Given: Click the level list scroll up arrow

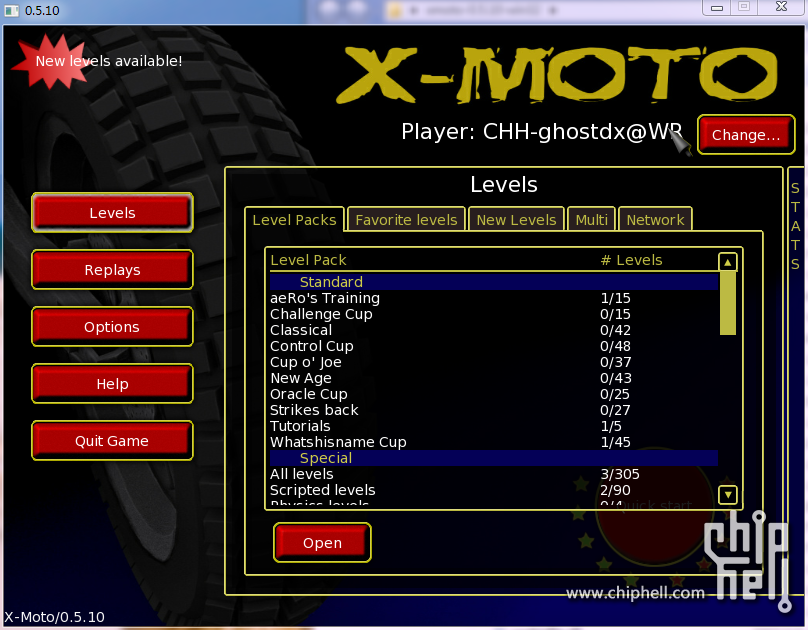Looking at the screenshot, I should tap(728, 262).
